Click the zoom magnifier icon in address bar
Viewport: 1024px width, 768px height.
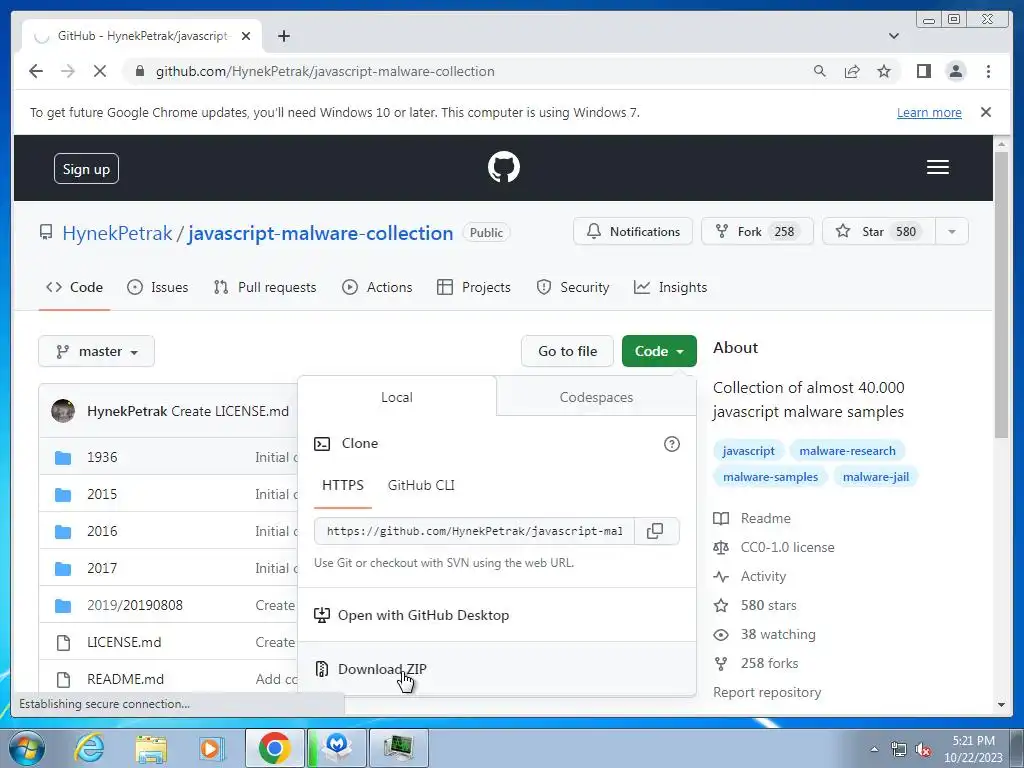[x=819, y=71]
